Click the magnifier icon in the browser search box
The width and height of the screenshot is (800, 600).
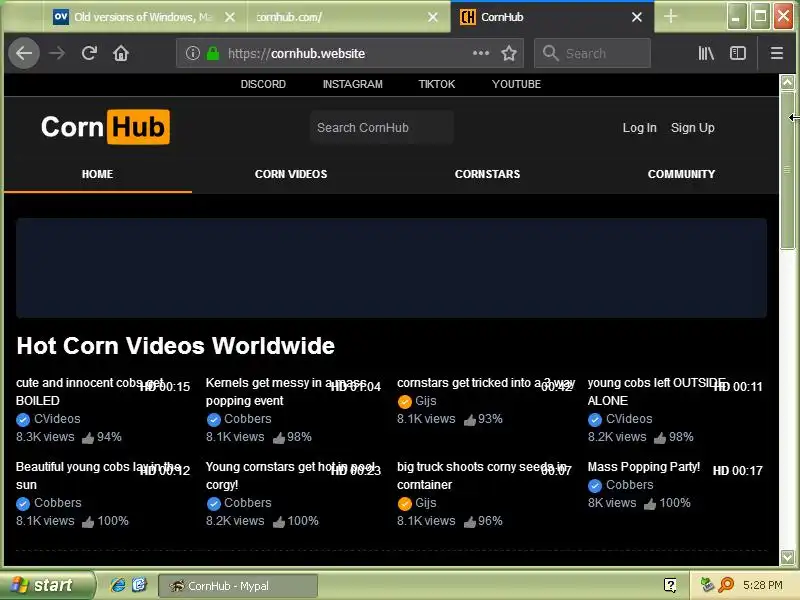tap(551, 53)
